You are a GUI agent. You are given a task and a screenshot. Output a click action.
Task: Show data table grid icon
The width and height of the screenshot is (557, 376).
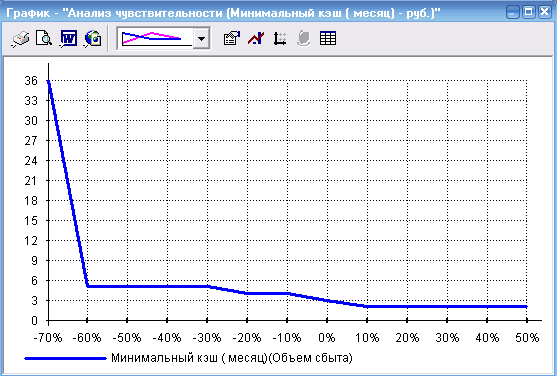point(328,38)
